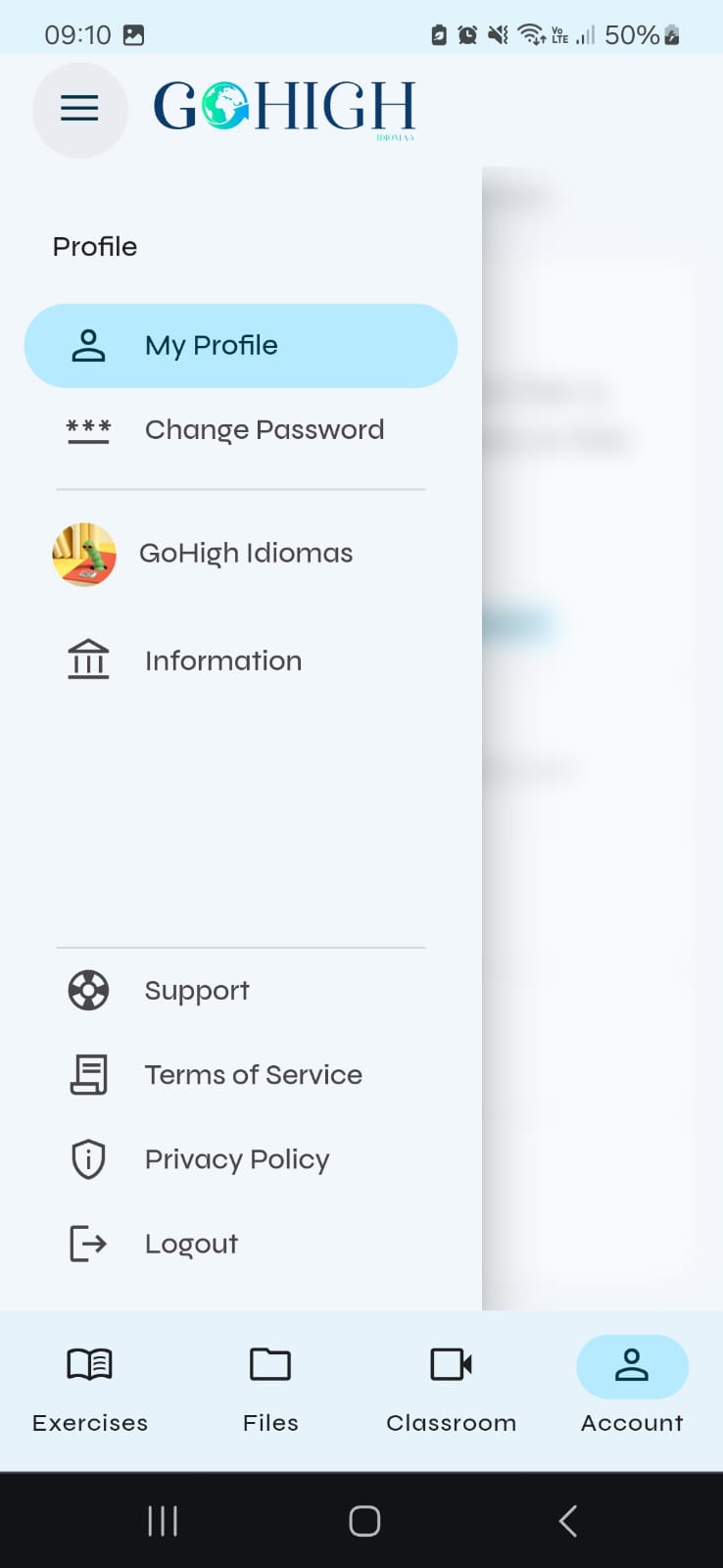Tap the Android back navigation button

tap(567, 1521)
